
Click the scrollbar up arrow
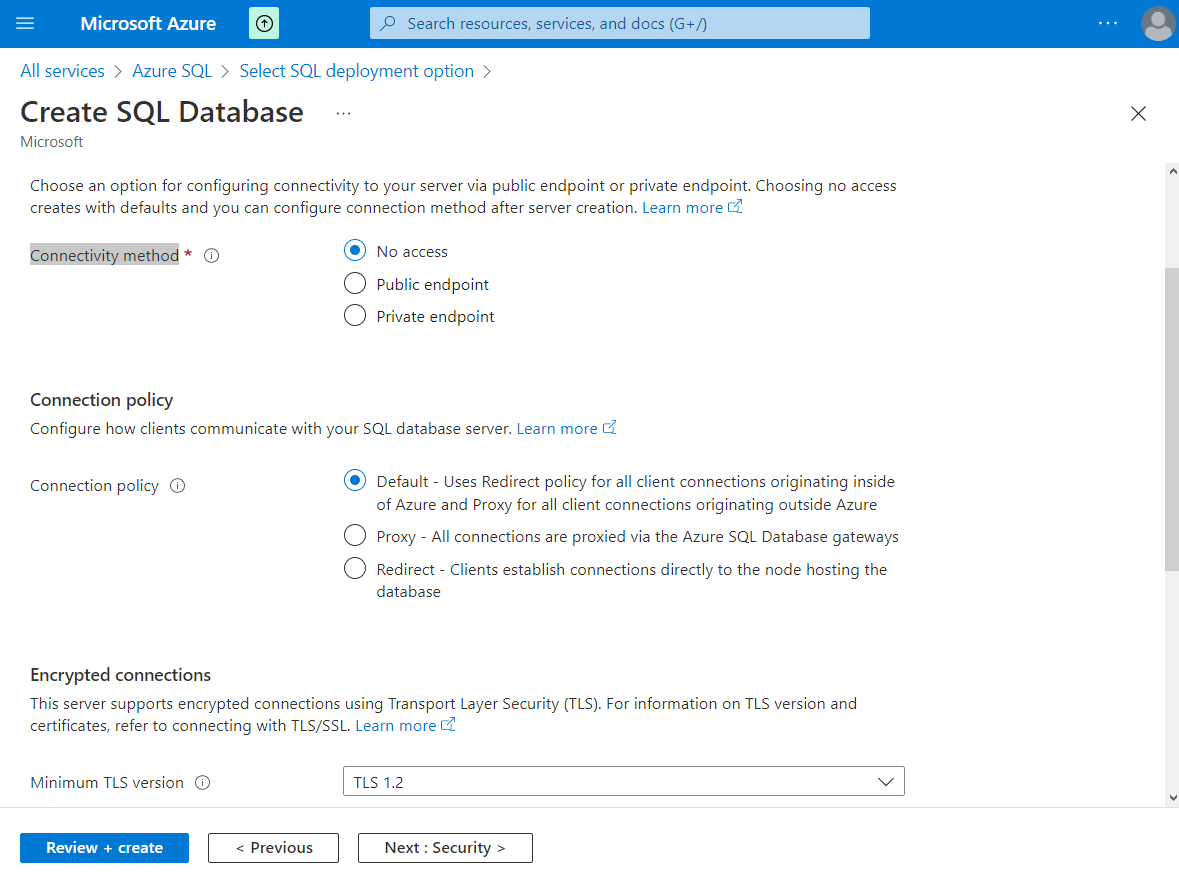[x=1172, y=171]
